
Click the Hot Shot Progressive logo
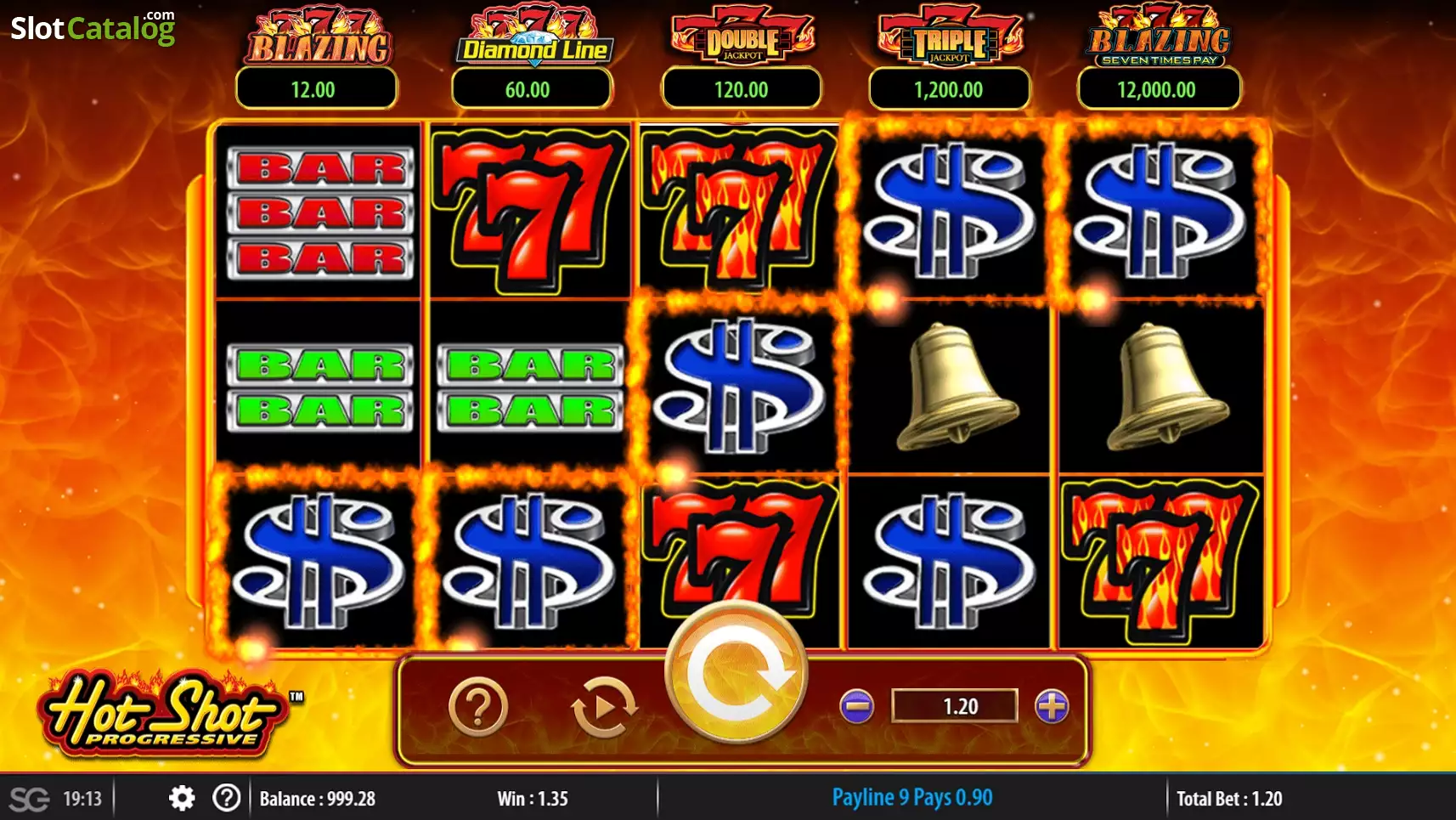click(x=163, y=712)
